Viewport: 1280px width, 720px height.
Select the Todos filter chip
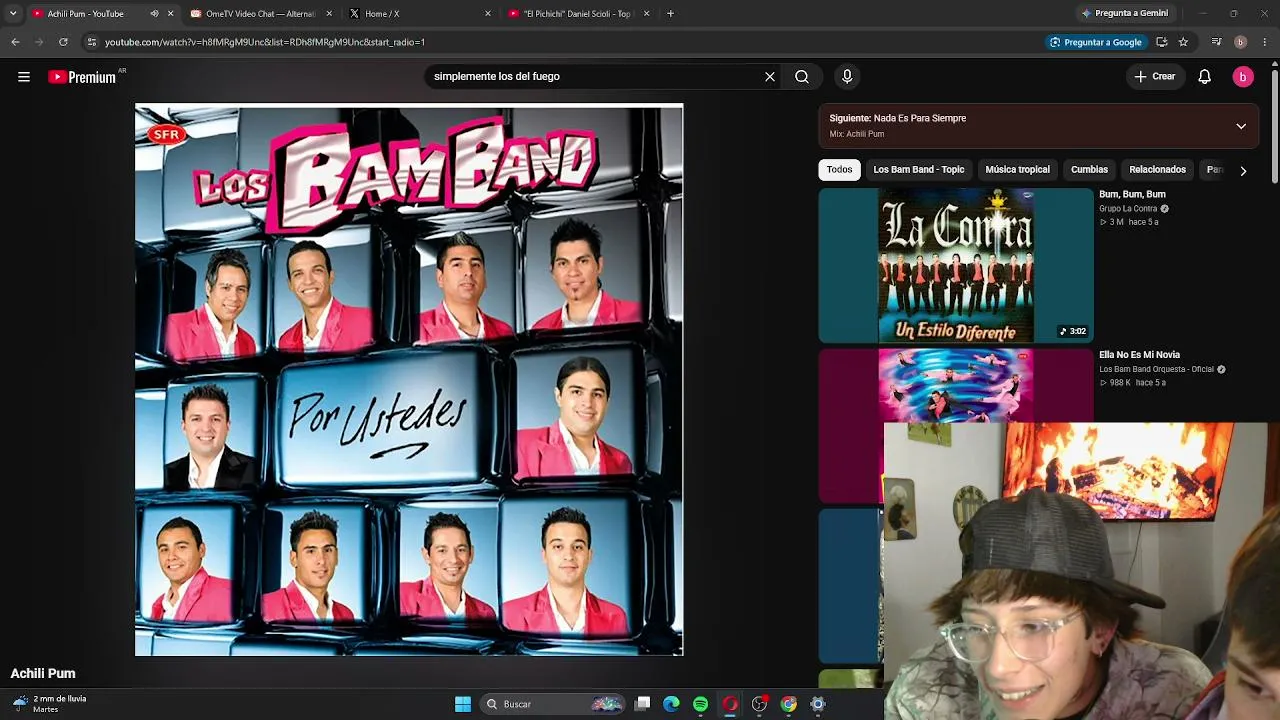[840, 170]
